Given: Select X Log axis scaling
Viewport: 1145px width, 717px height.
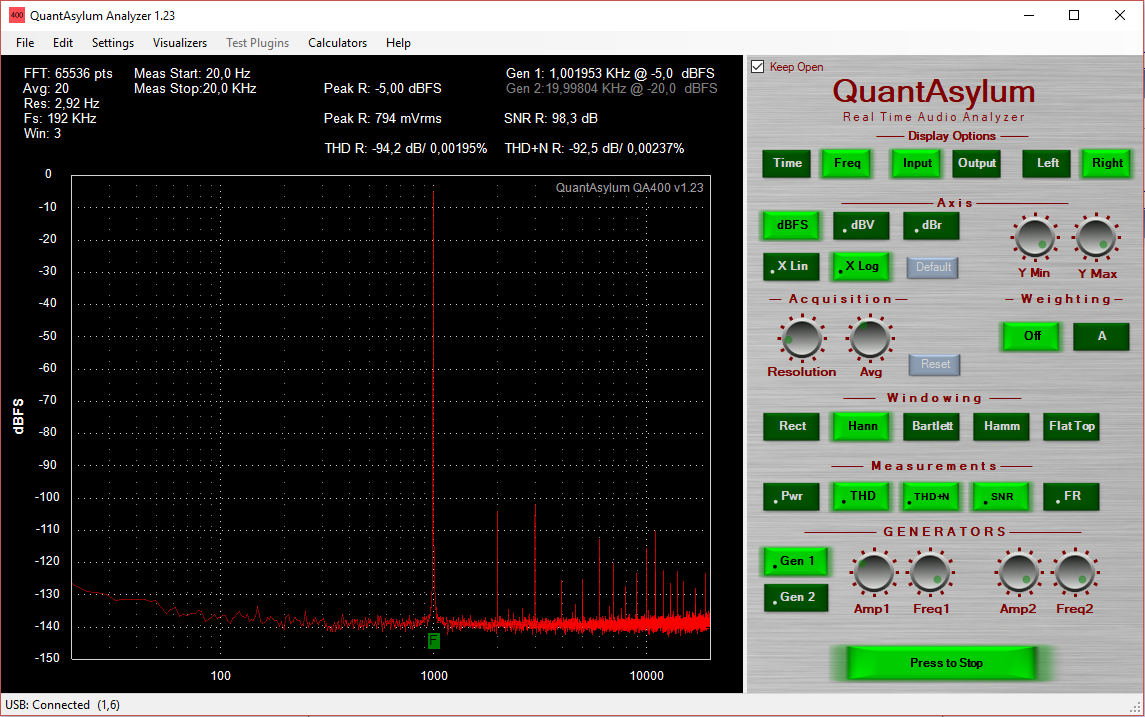Looking at the screenshot, I should (x=861, y=267).
